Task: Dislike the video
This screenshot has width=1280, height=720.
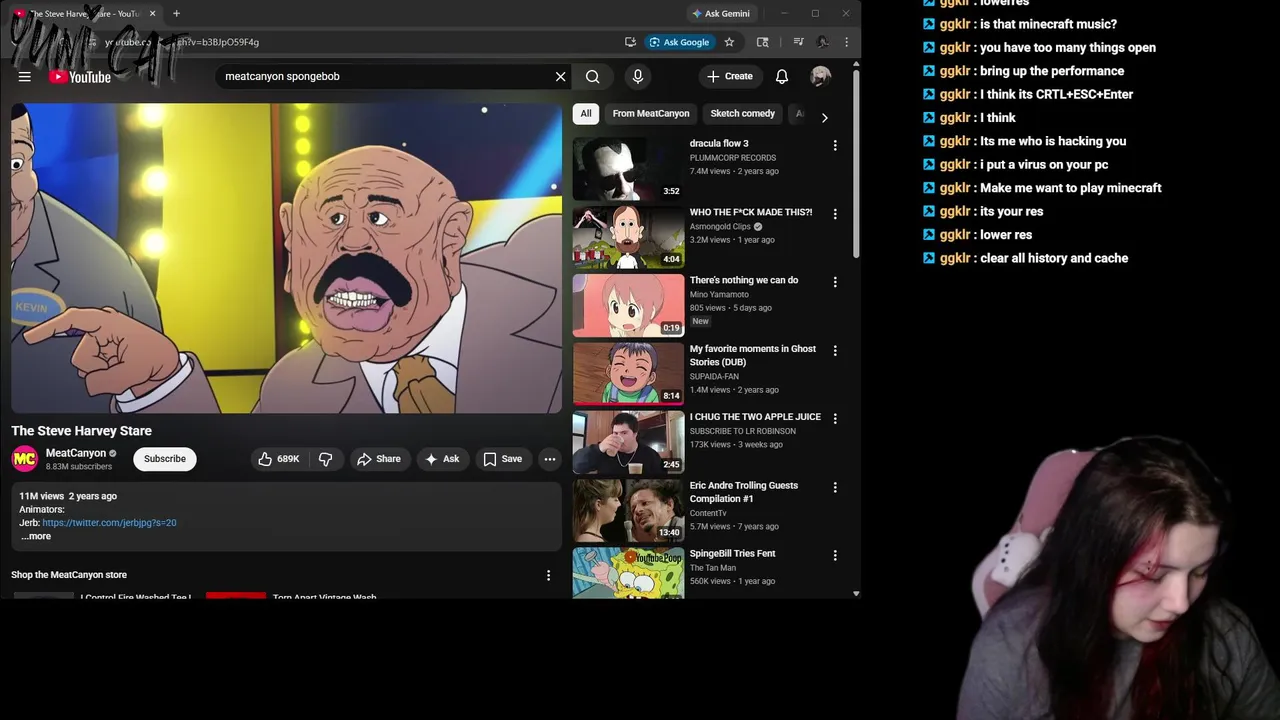Action: pos(326,459)
